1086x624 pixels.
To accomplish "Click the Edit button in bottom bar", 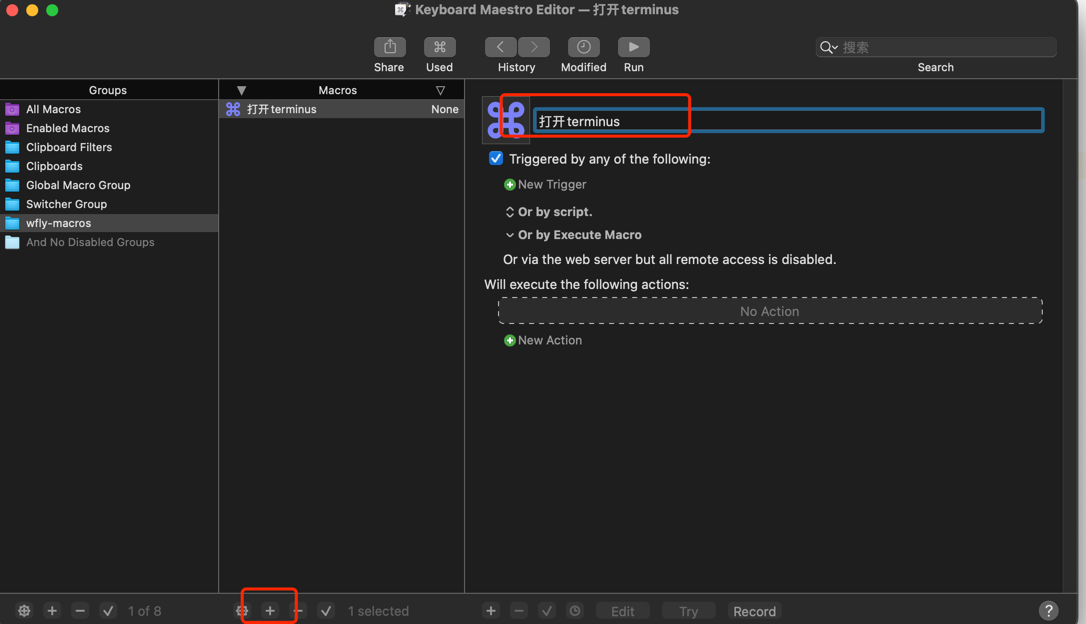I will pos(623,611).
